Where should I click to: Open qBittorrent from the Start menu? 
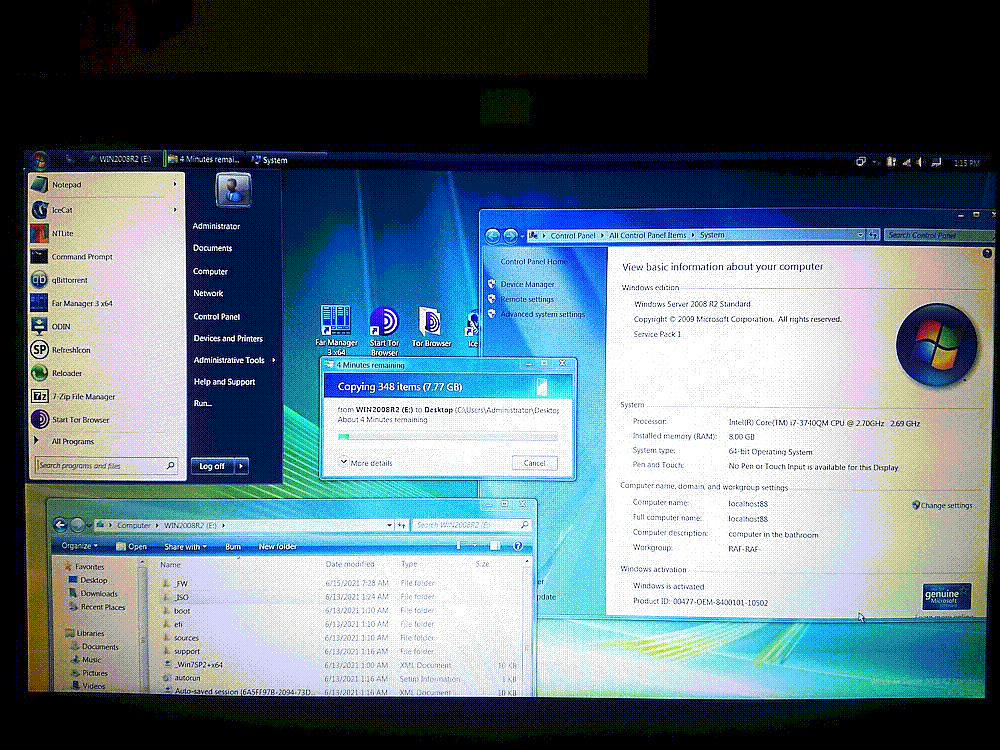coord(105,280)
